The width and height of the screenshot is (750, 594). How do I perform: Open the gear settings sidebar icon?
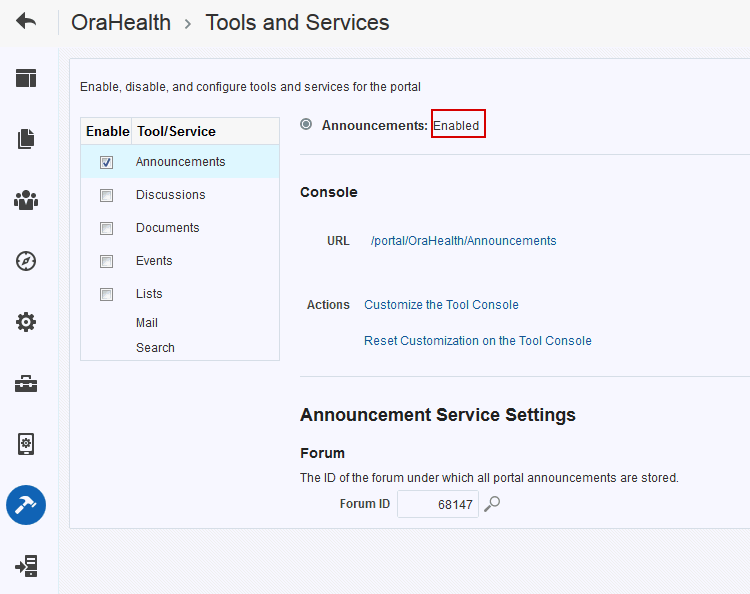(26, 322)
